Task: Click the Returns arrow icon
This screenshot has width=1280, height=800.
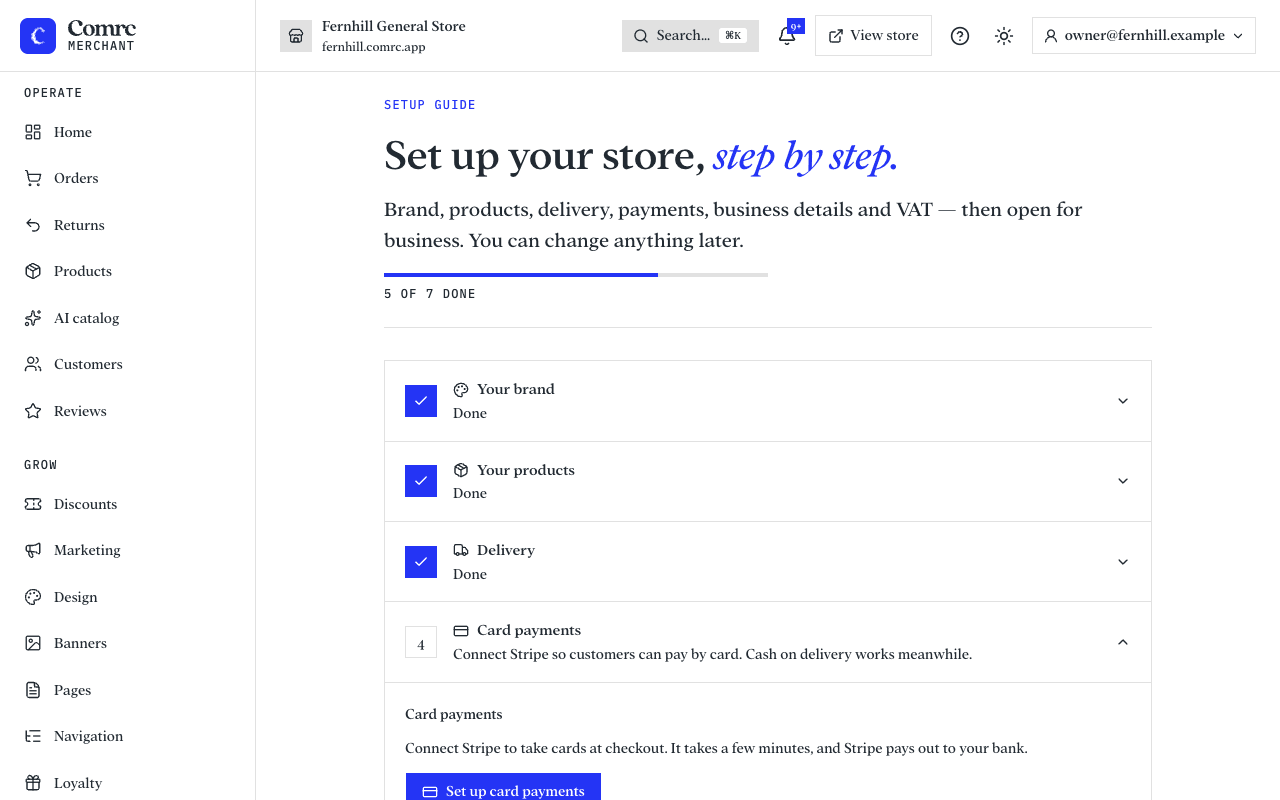Action: (x=33, y=225)
